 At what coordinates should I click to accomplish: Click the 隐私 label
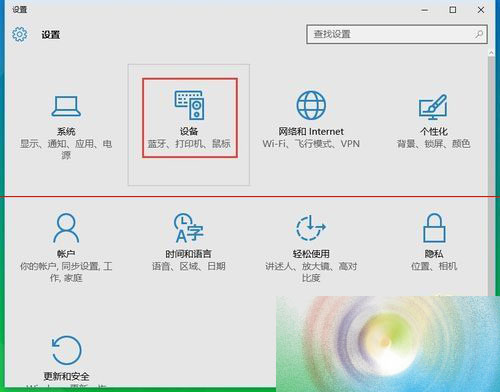(x=434, y=254)
